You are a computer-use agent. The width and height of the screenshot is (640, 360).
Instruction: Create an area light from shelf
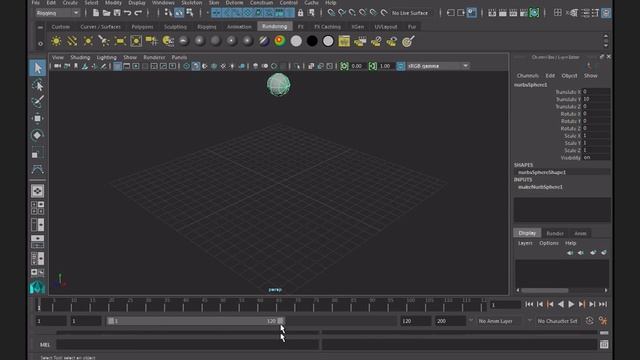120,41
